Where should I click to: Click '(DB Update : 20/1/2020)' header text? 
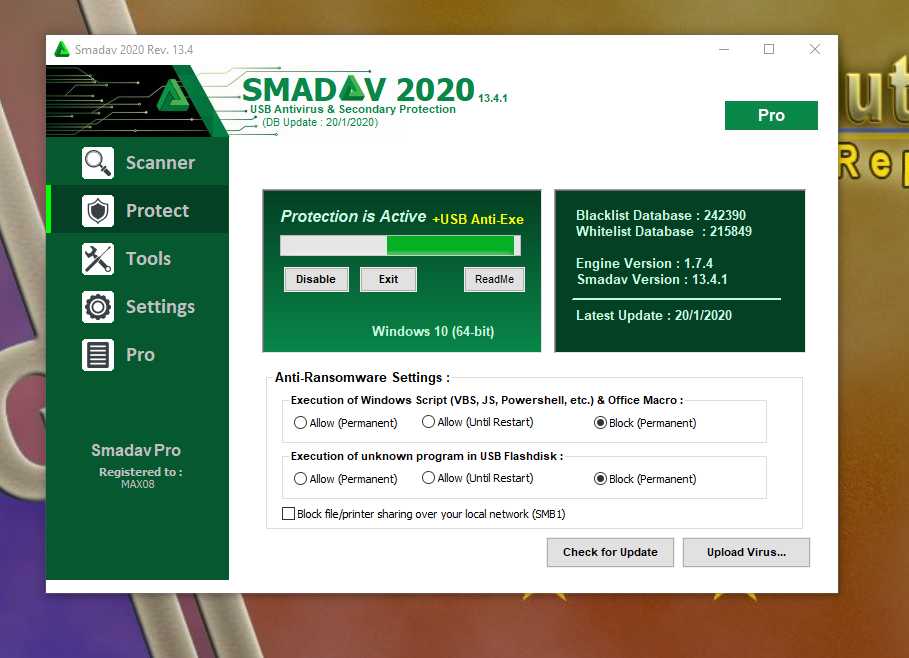[320, 122]
